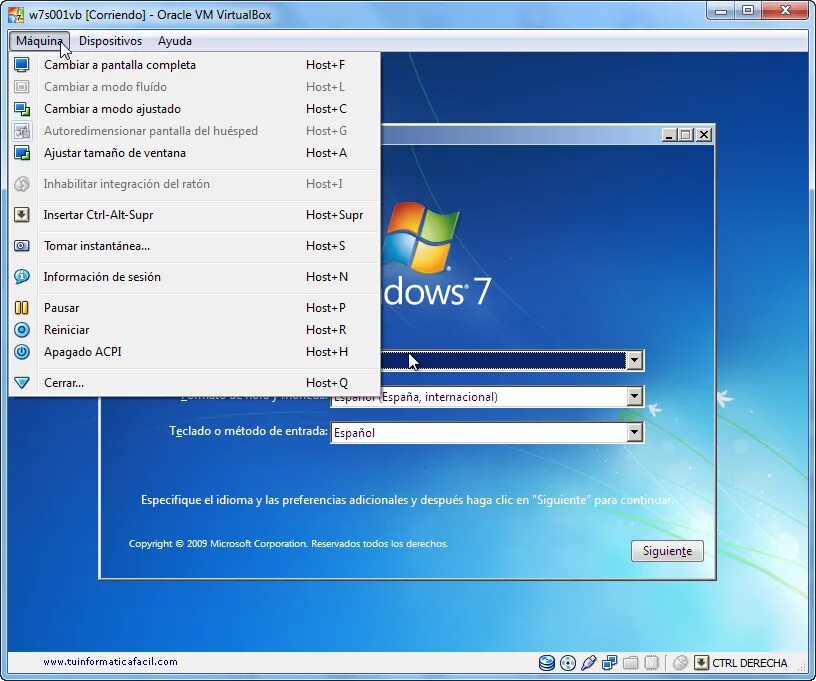The image size is (816, 681).
Task: Click the mouse integration status icon
Action: click(680, 663)
